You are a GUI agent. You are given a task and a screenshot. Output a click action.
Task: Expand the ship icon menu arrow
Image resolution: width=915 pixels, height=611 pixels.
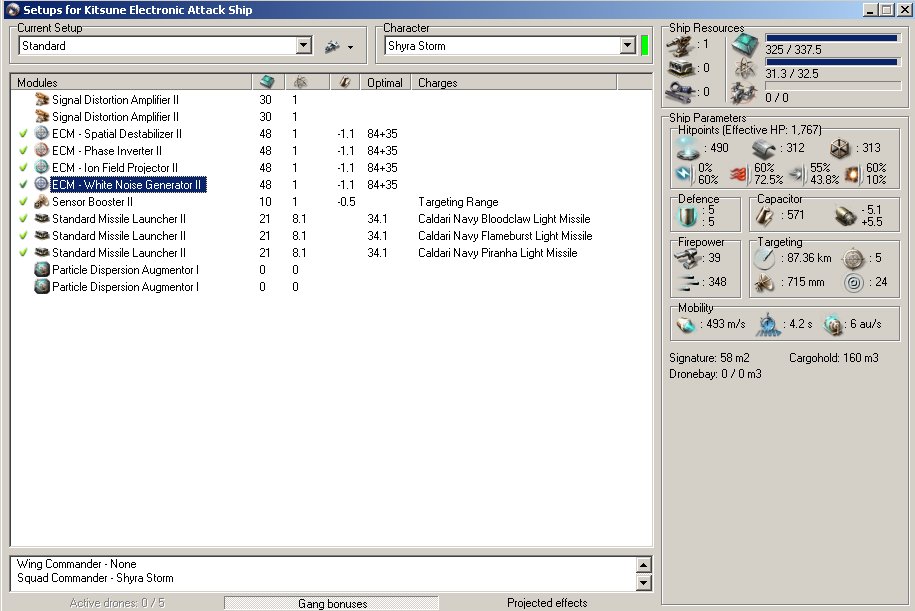tap(350, 47)
